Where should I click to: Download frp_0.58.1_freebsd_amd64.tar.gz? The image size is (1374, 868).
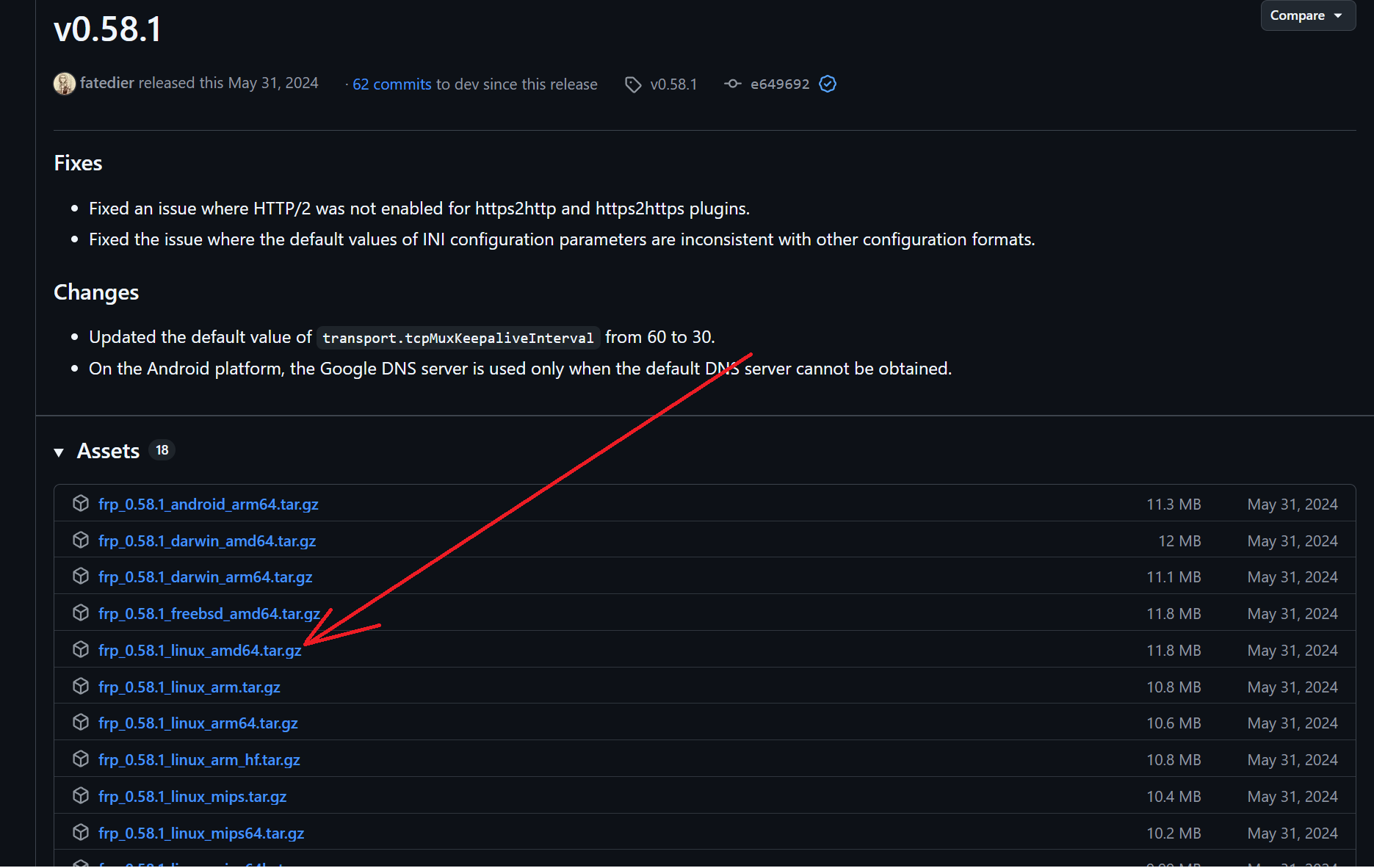click(209, 614)
